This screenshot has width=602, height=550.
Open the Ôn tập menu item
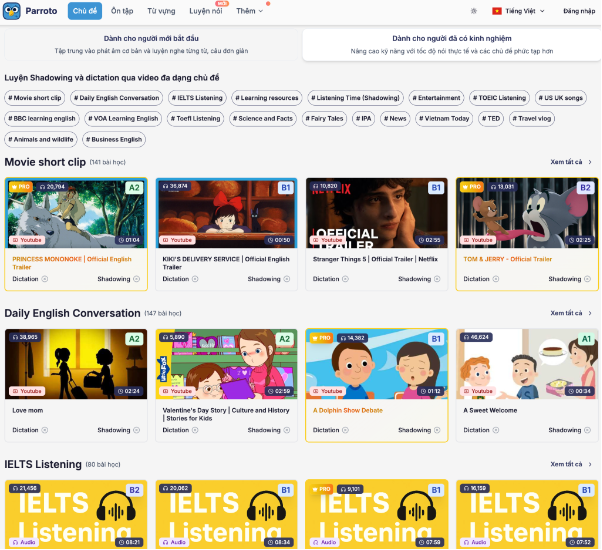pos(122,11)
